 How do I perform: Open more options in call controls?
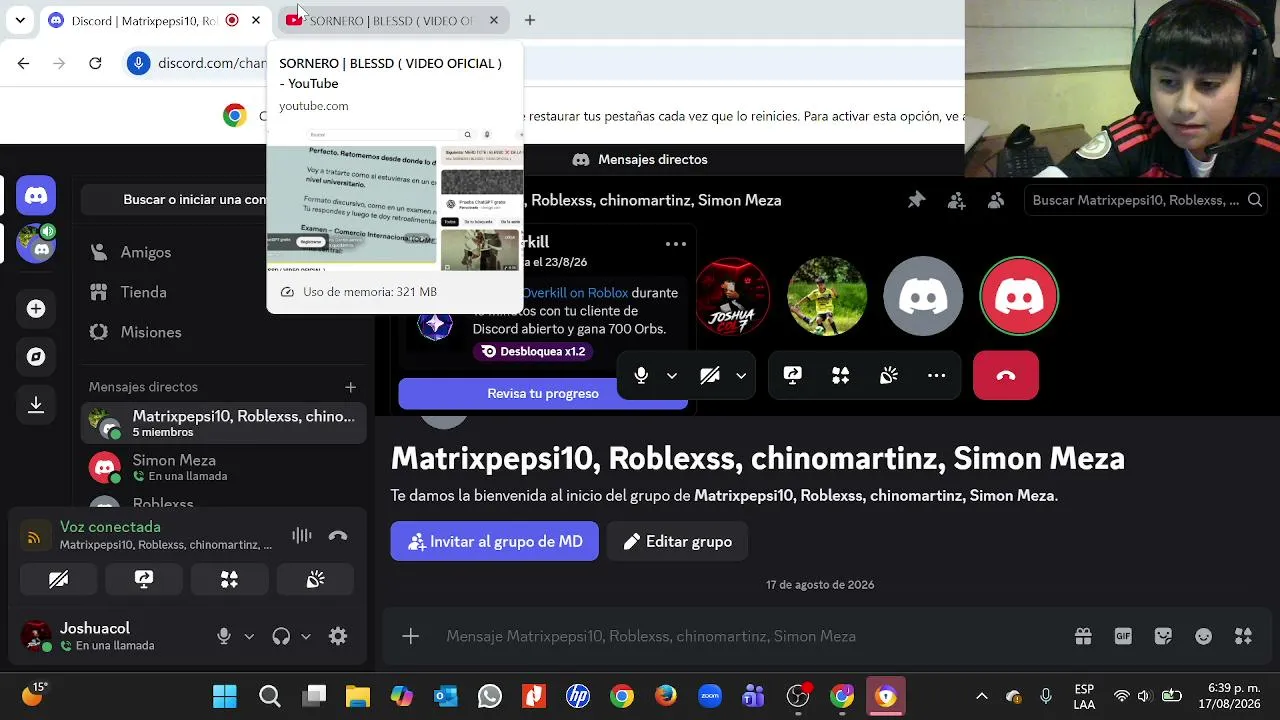(x=936, y=375)
